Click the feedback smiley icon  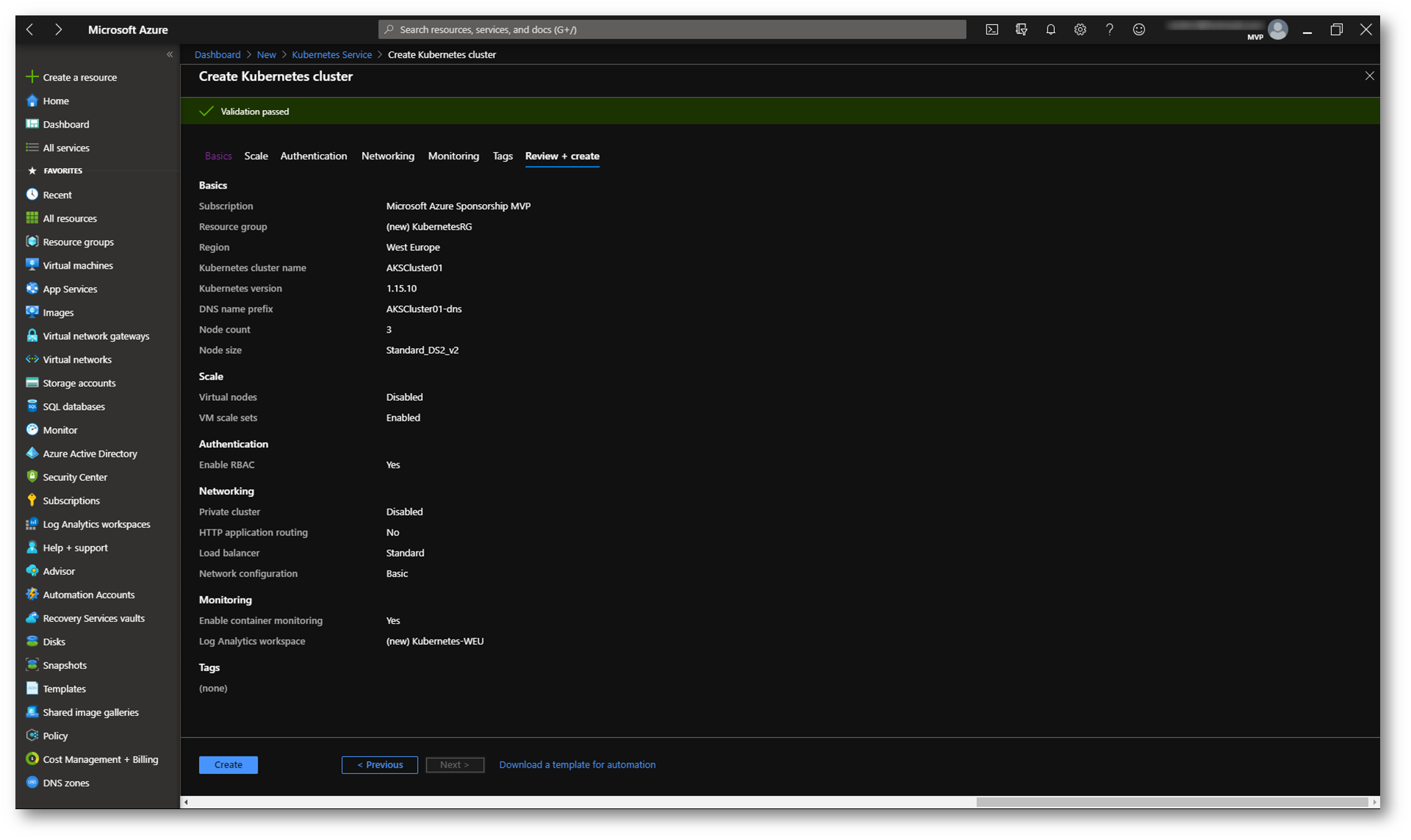[x=1138, y=29]
